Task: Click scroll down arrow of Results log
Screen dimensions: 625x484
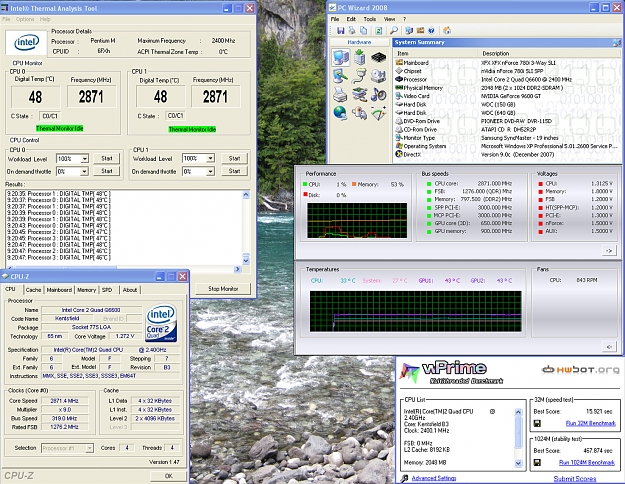Action: [246, 260]
